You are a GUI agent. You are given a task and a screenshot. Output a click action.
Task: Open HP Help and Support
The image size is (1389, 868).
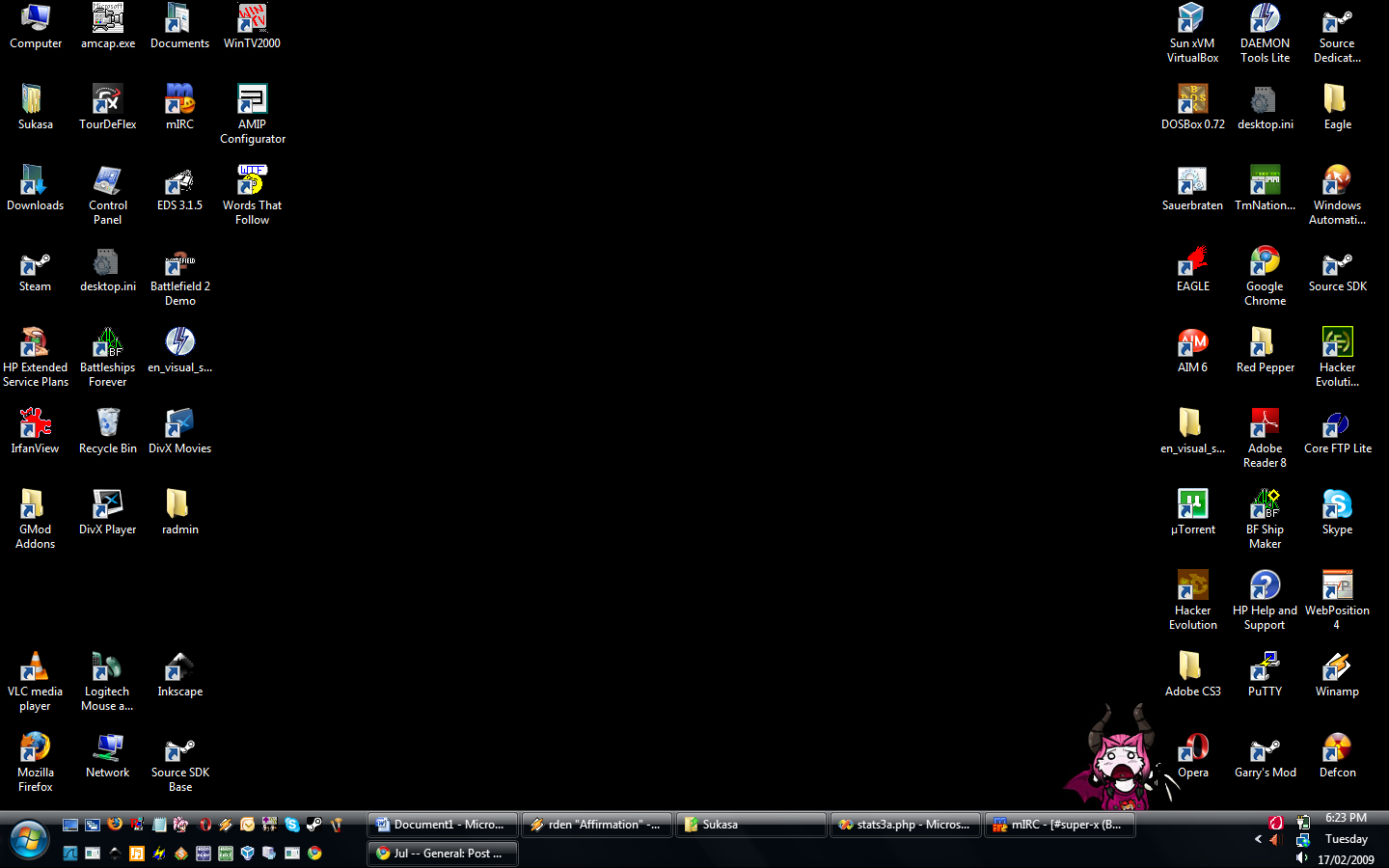point(1266,600)
